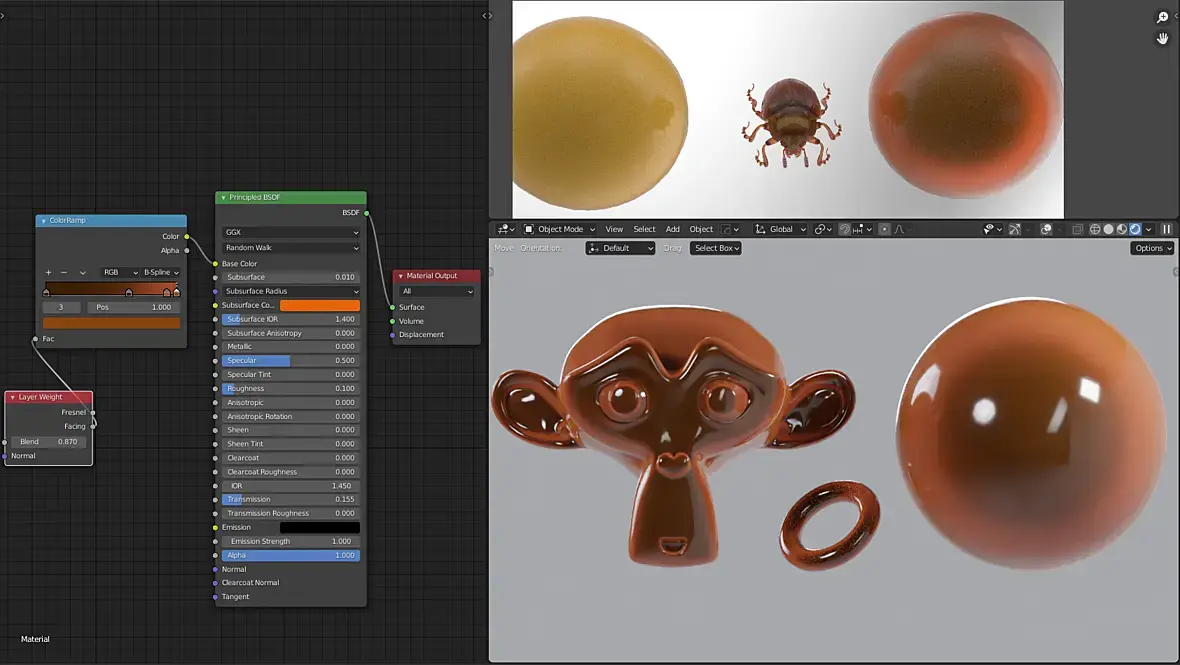Open the Object Mode dropdown
This screenshot has height=665, width=1180.
(x=560, y=229)
